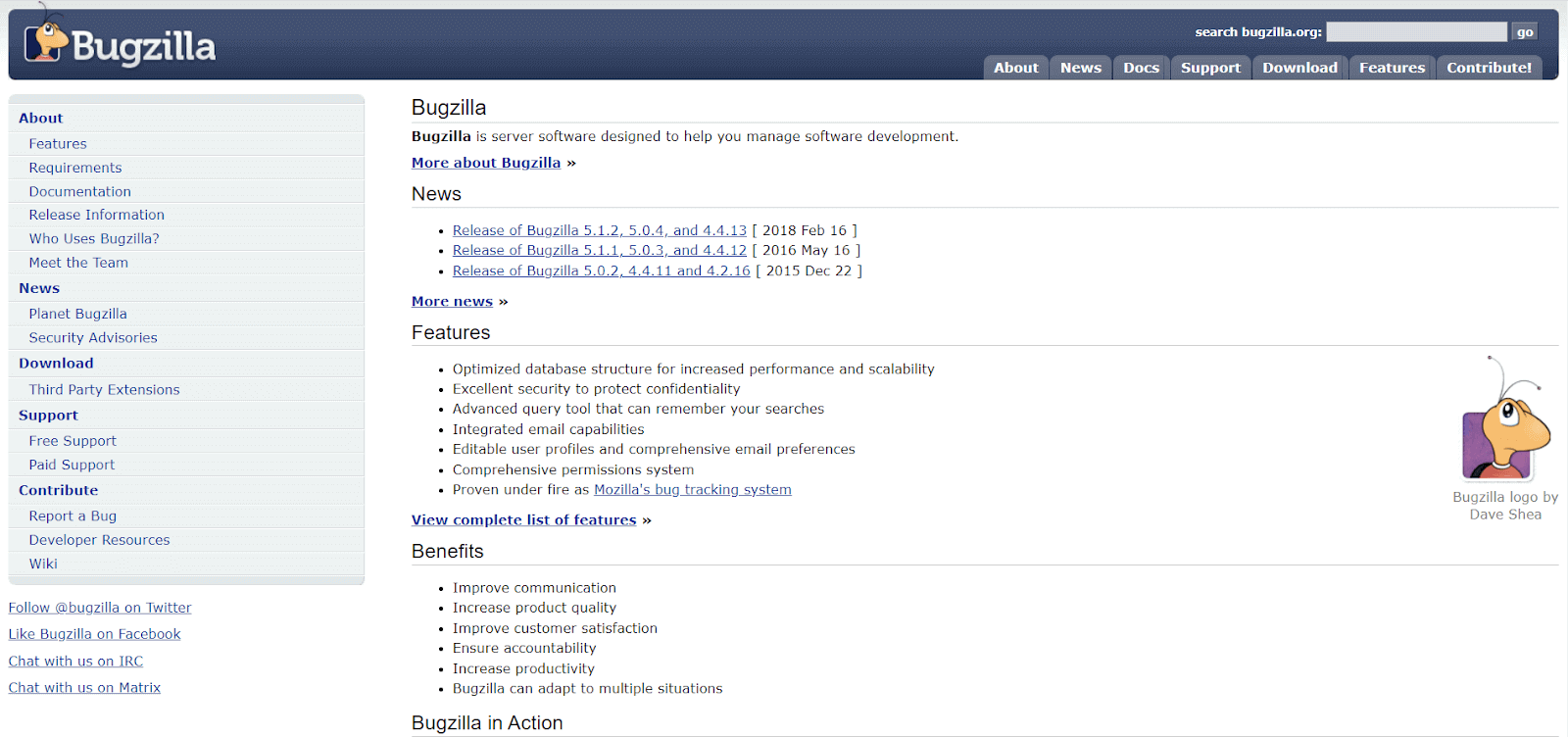Focus the search bugzilla.org input field
This screenshot has width=1568, height=737.
pyautogui.click(x=1415, y=32)
